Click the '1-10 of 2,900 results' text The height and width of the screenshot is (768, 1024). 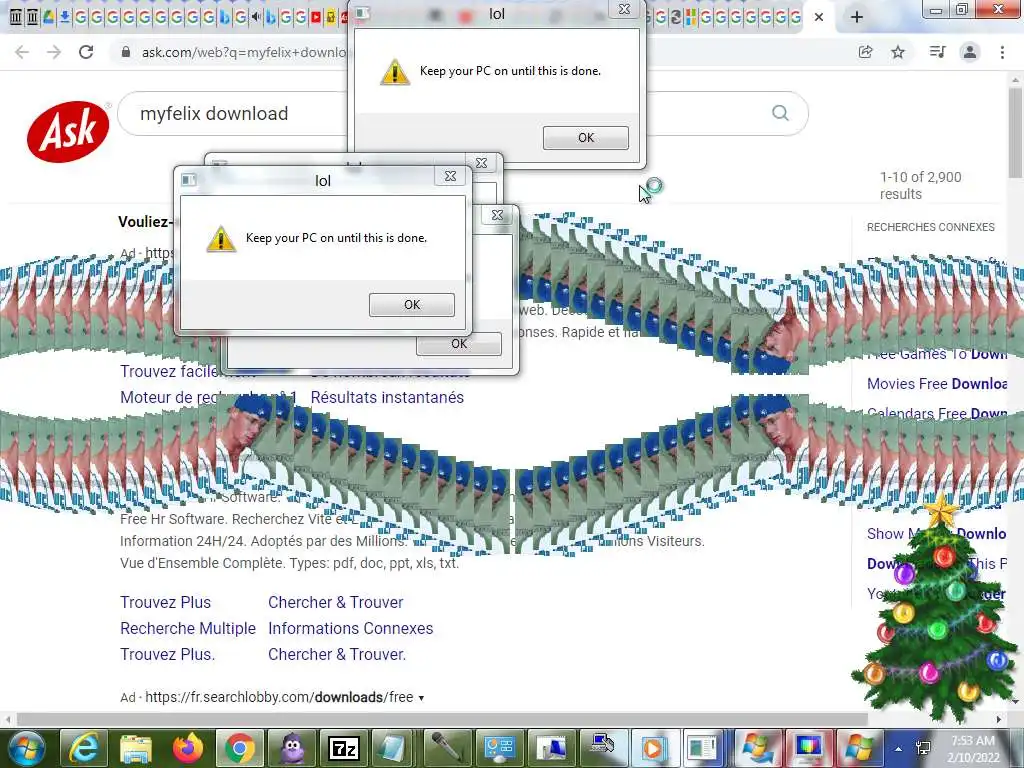click(920, 185)
